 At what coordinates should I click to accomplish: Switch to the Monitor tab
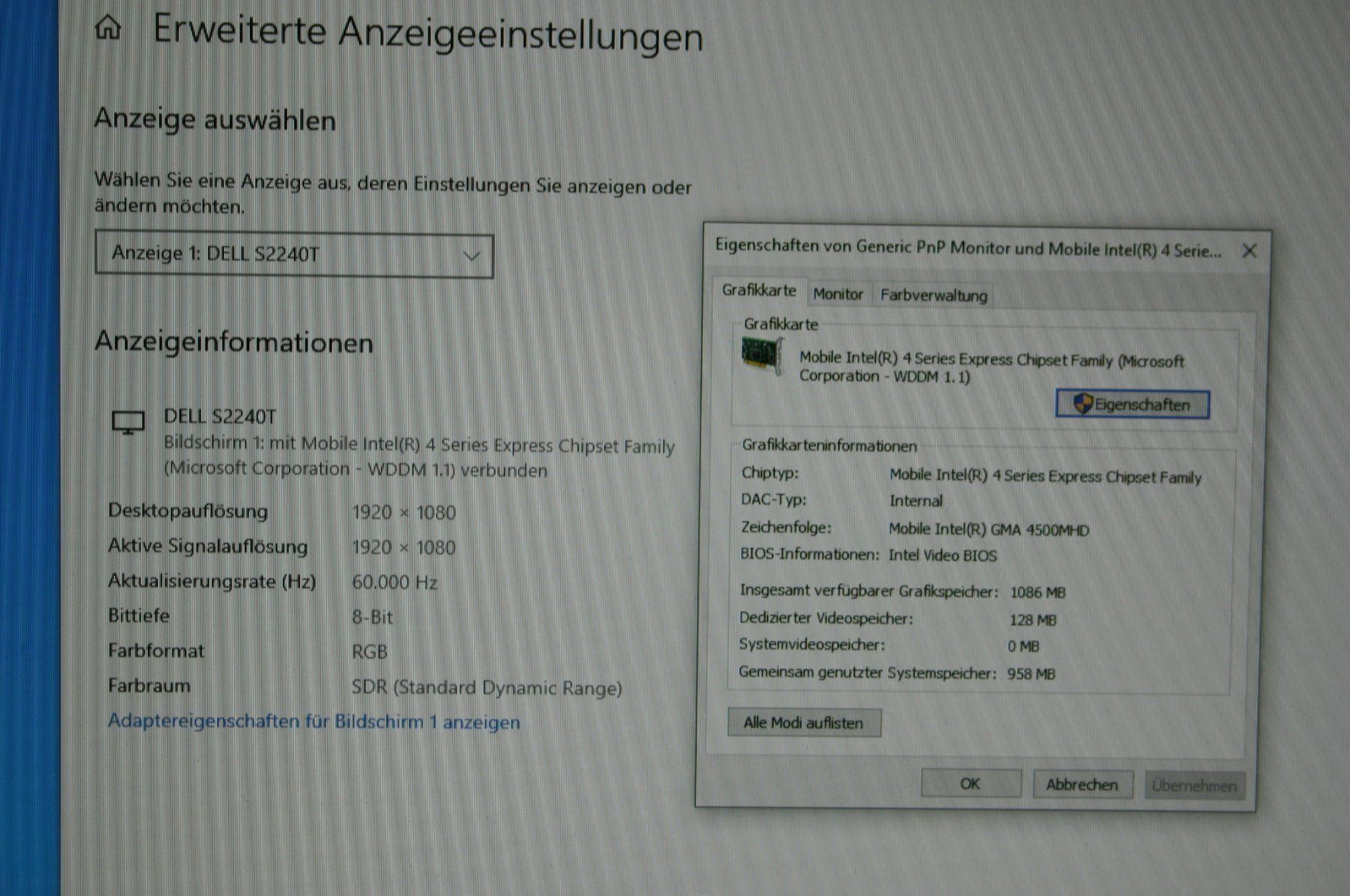coord(838,294)
